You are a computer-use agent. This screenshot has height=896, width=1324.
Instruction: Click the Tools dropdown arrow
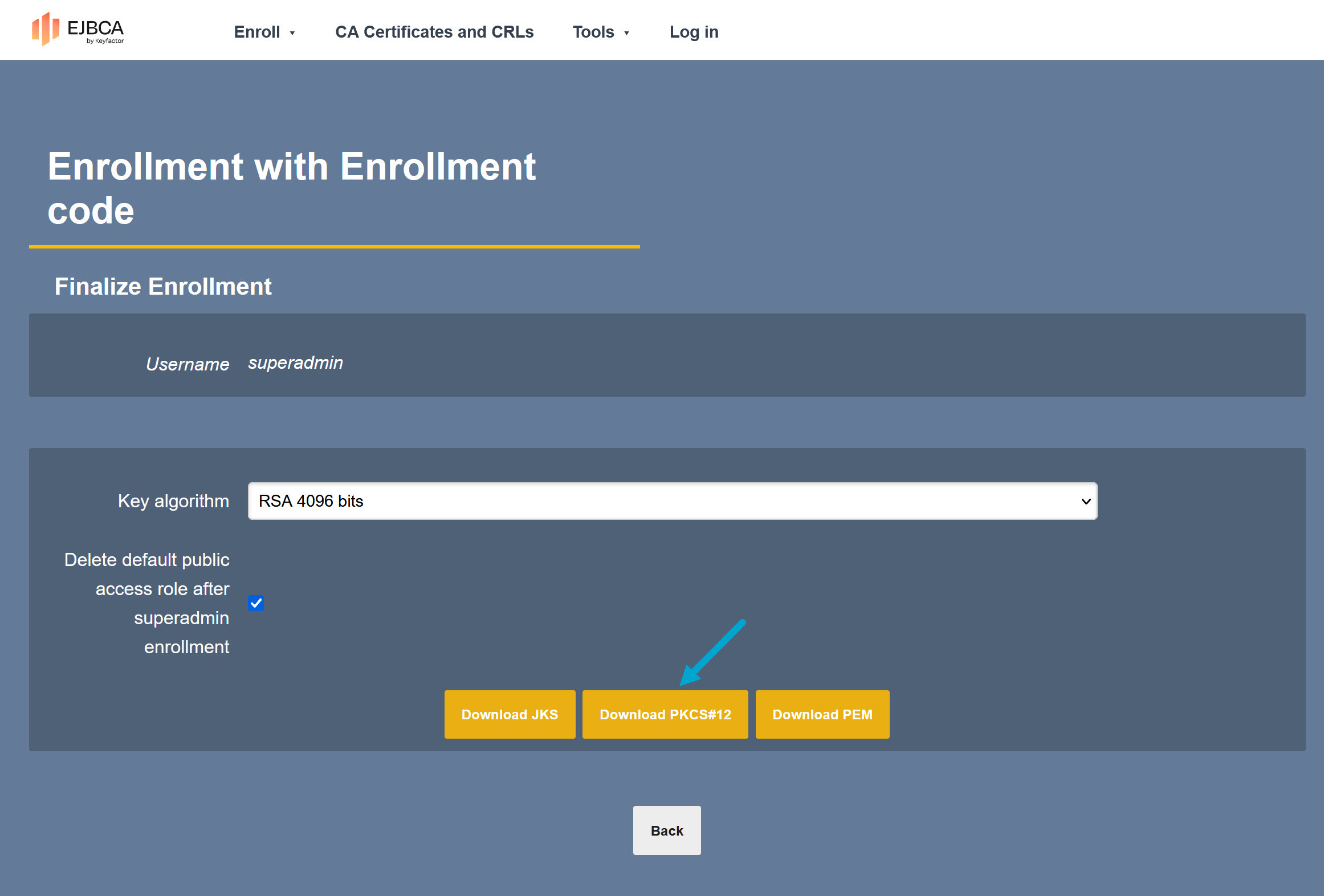click(x=626, y=33)
